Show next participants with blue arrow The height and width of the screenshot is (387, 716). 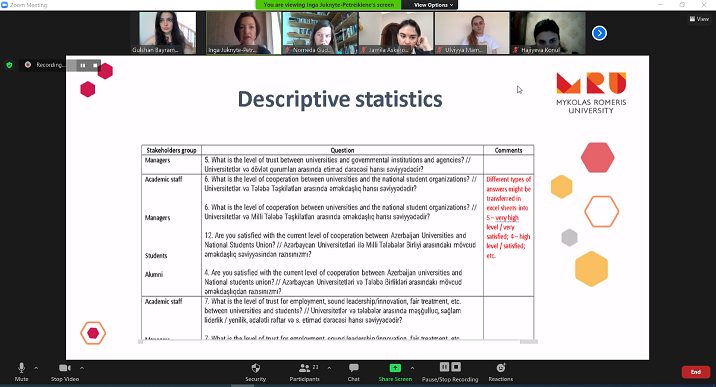(x=599, y=33)
